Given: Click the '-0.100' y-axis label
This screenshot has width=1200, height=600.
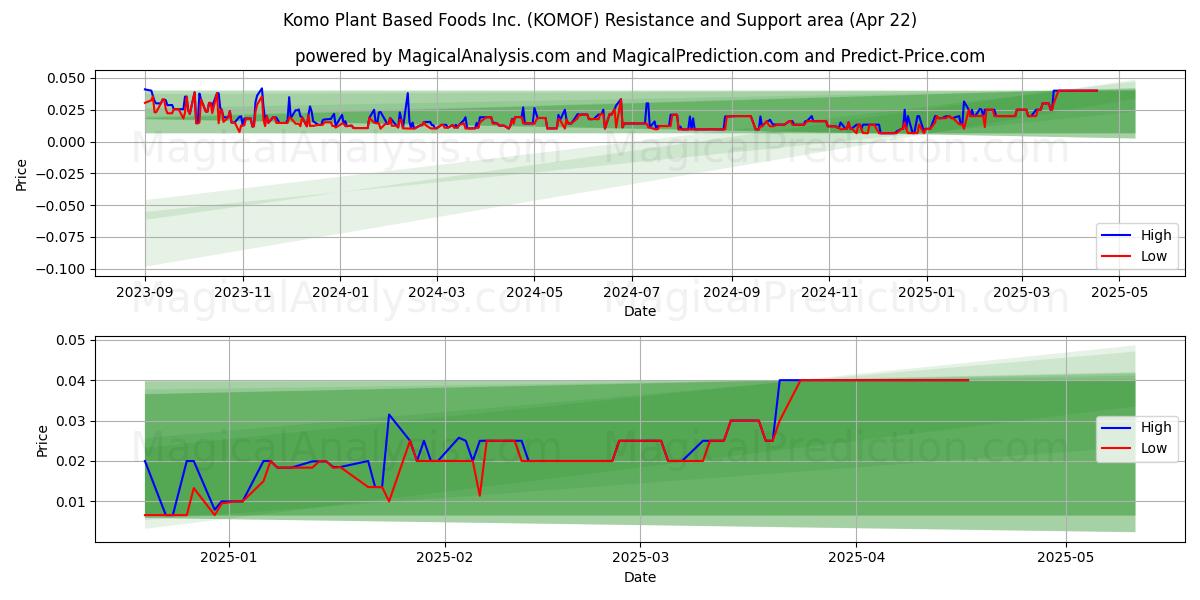Looking at the screenshot, I should [63, 269].
